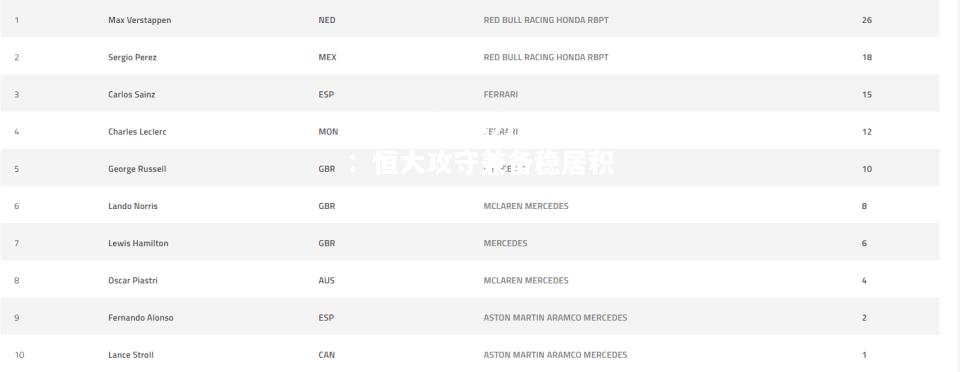Select the 26 points value

pyautogui.click(x=867, y=20)
